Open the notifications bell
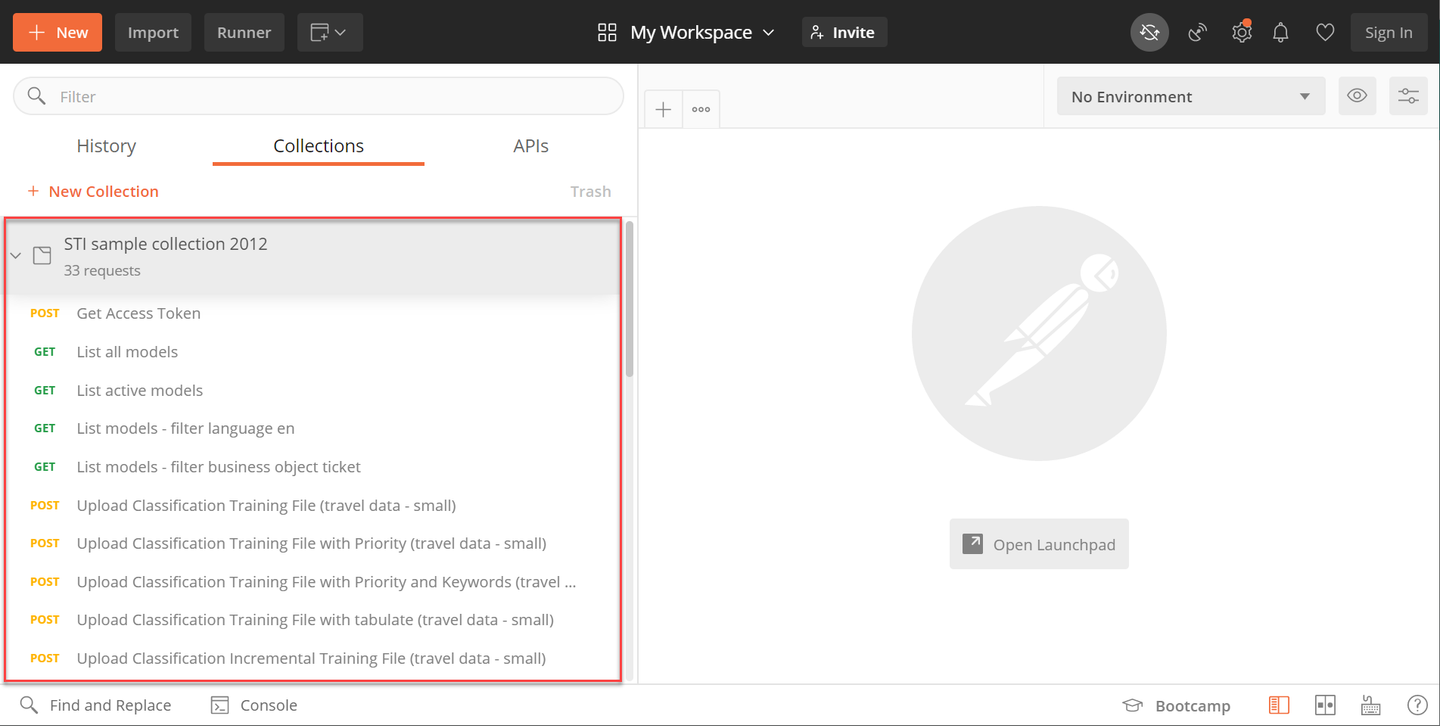 click(1281, 32)
